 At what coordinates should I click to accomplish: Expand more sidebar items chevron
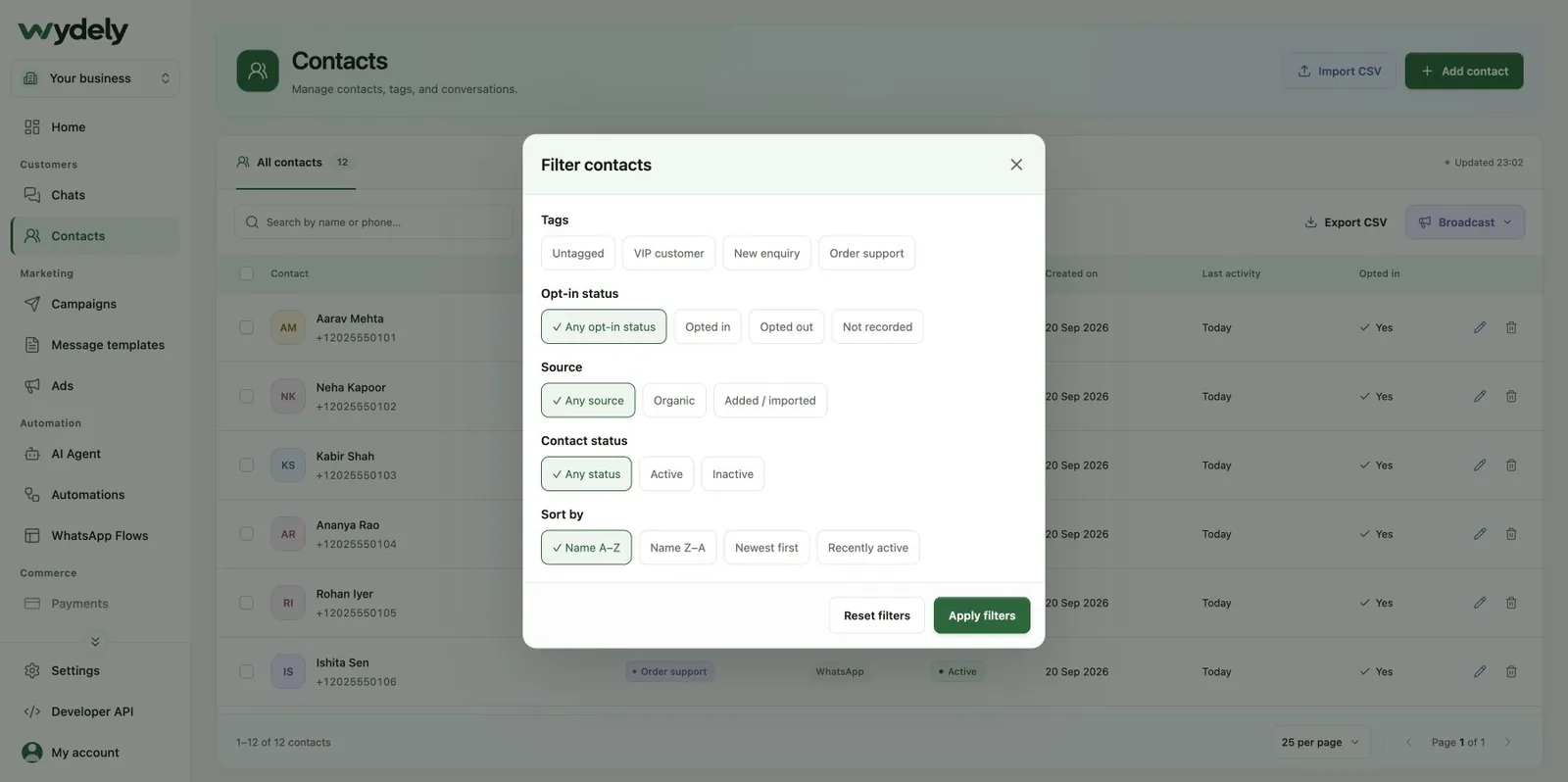point(95,642)
